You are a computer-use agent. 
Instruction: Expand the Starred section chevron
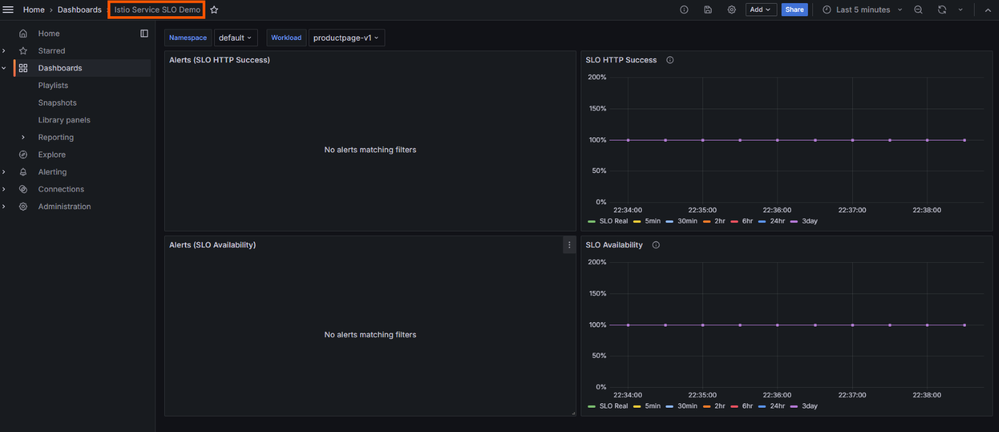[x=4, y=50]
